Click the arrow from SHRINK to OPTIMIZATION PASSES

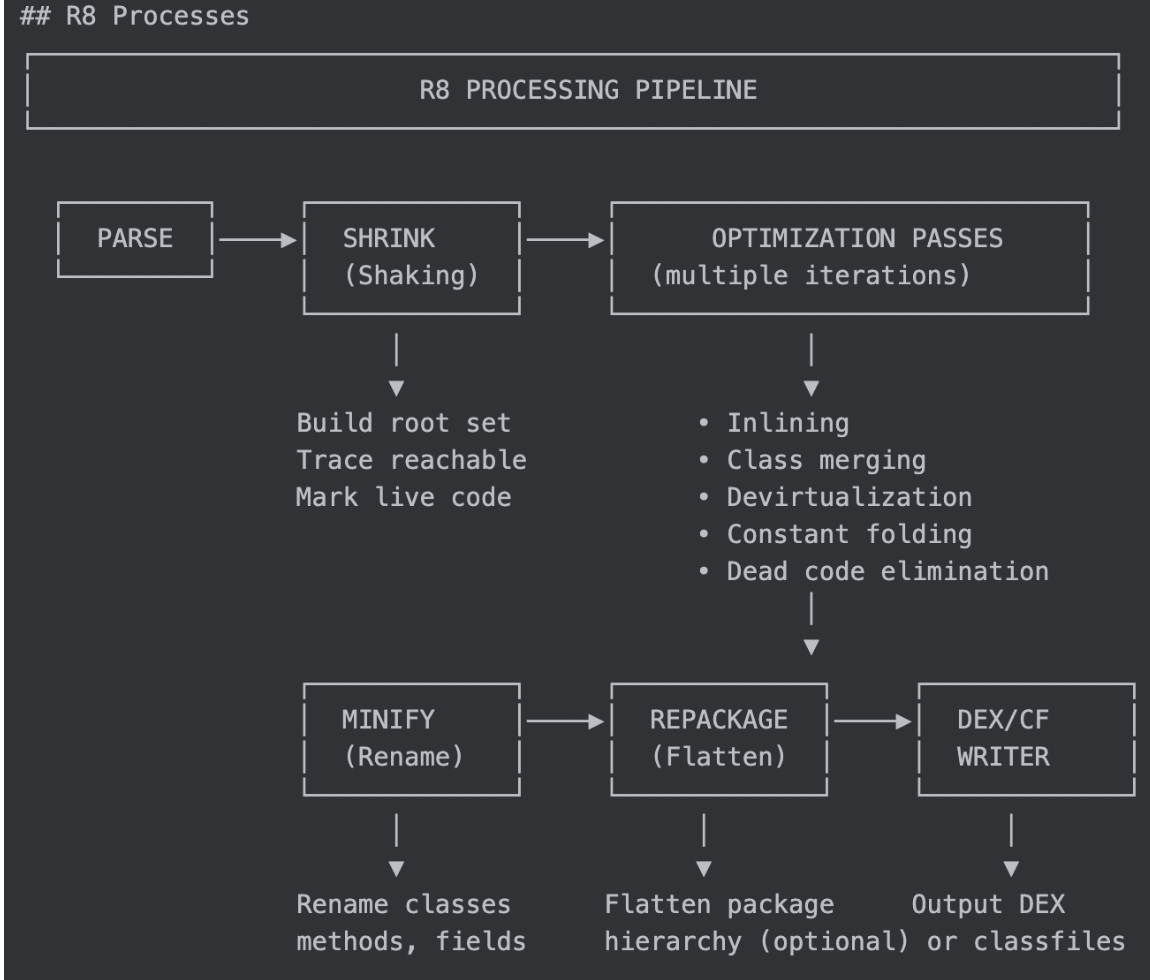565,240
